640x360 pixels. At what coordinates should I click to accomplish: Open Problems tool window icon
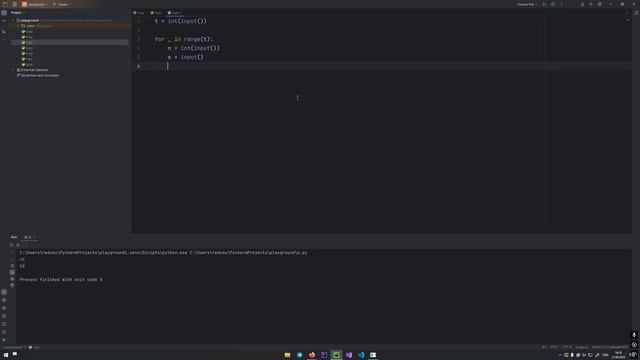tap(4, 332)
